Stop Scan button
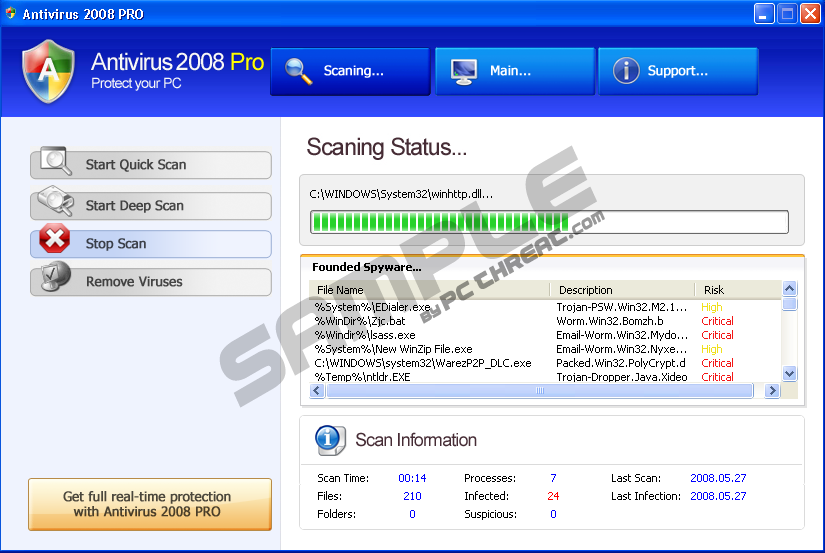The width and height of the screenshot is (825, 553). (151, 244)
